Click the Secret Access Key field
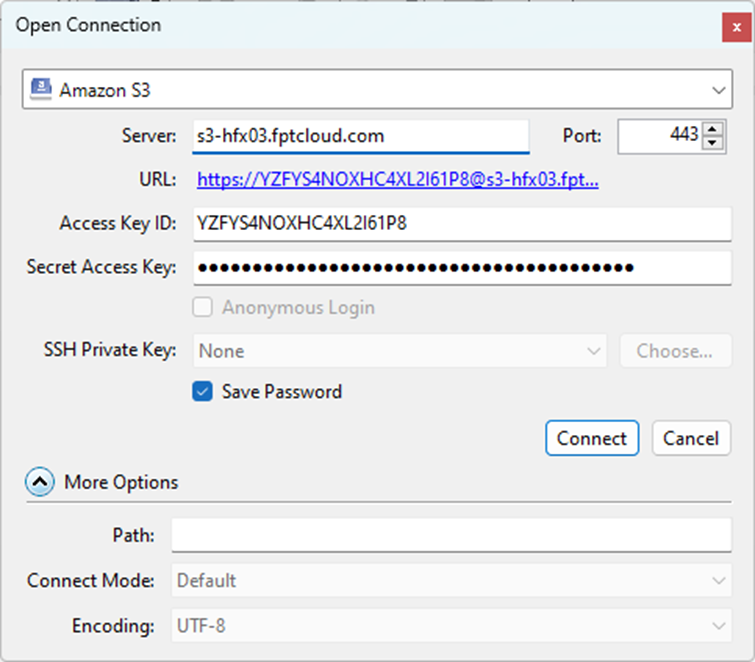This screenshot has width=755, height=662. (x=463, y=267)
